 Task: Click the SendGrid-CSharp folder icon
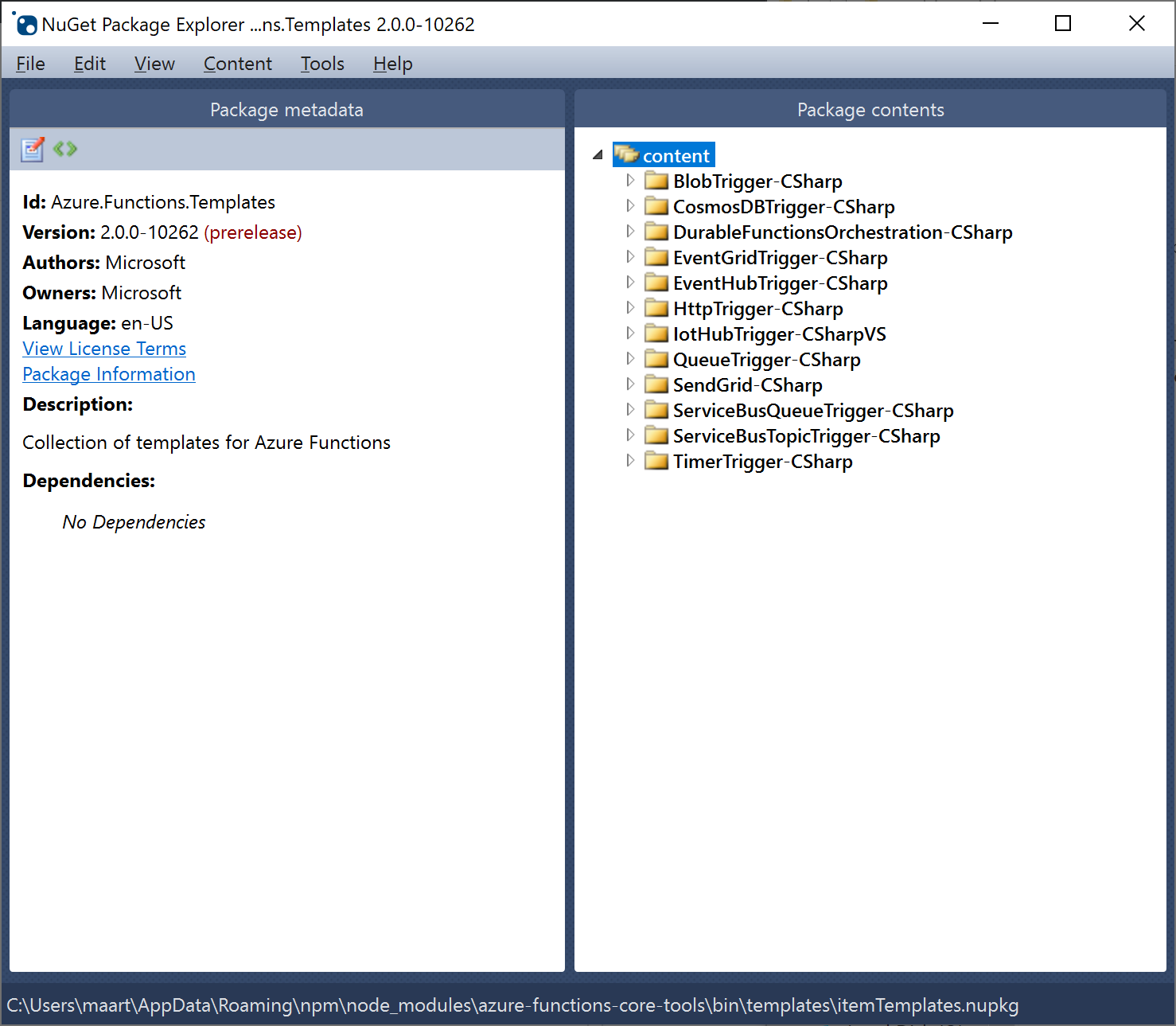point(656,384)
